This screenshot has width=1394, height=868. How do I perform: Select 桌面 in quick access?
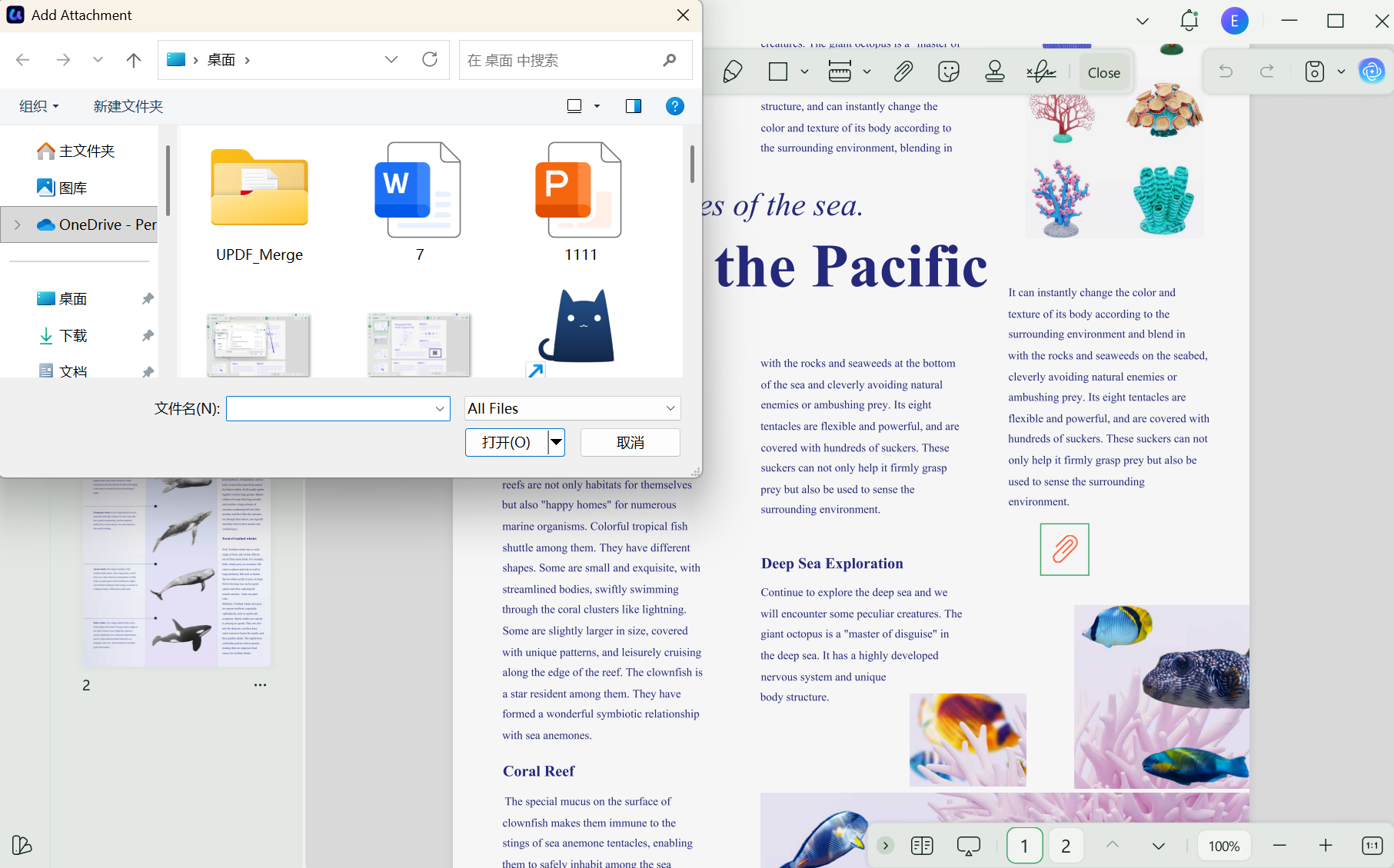point(62,298)
